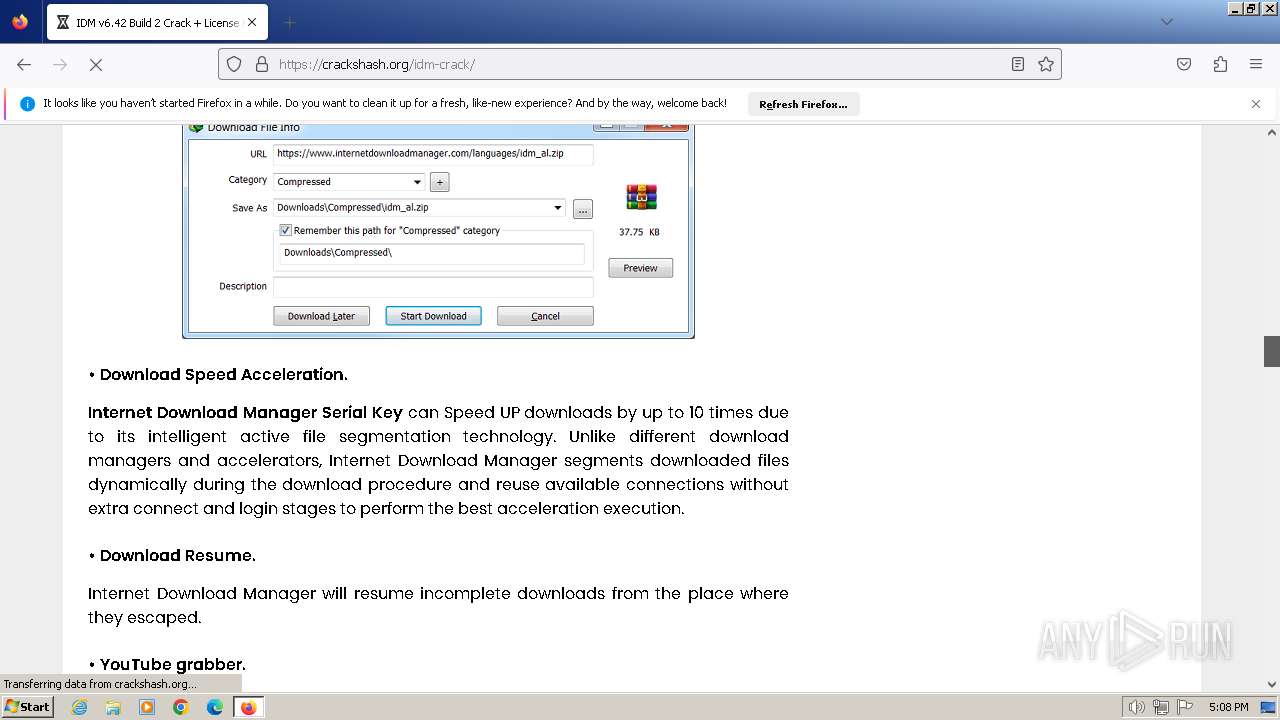The height and width of the screenshot is (720, 1280).
Task: Click the Action Center flag icon
Action: pyautogui.click(x=1185, y=707)
